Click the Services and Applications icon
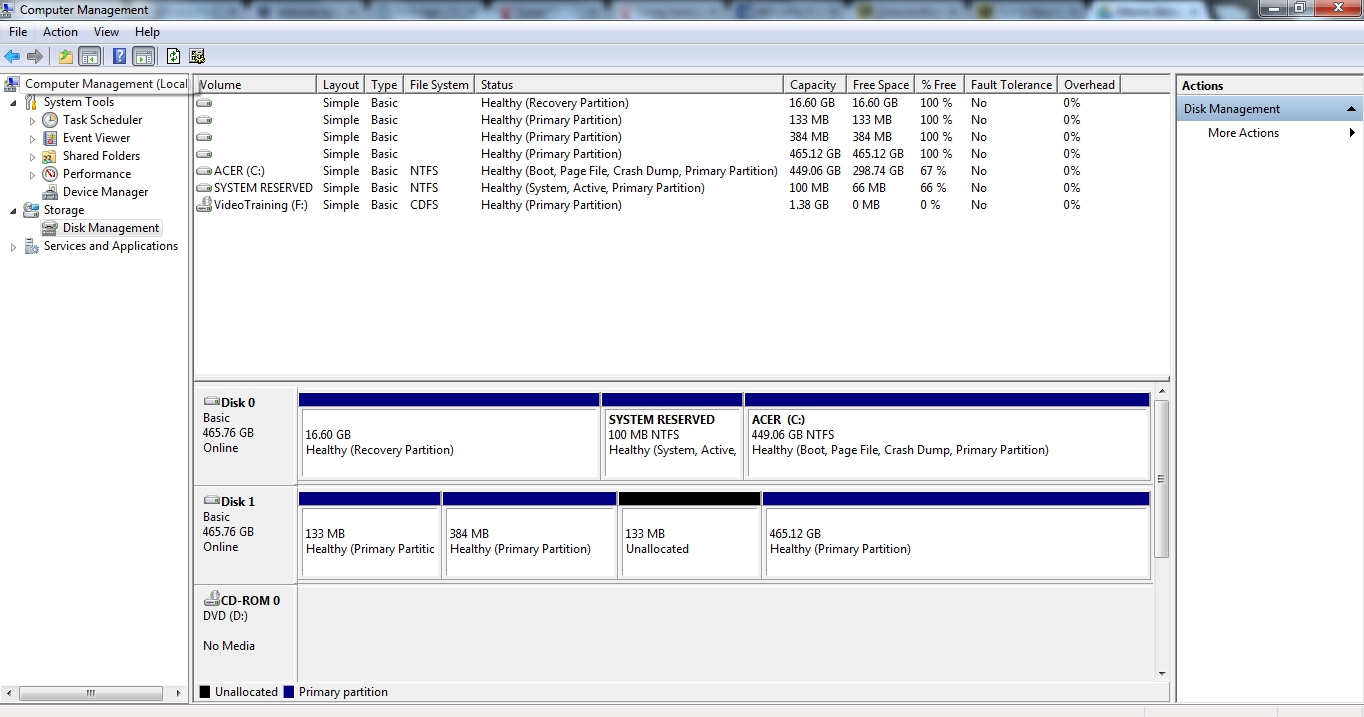 pos(31,246)
